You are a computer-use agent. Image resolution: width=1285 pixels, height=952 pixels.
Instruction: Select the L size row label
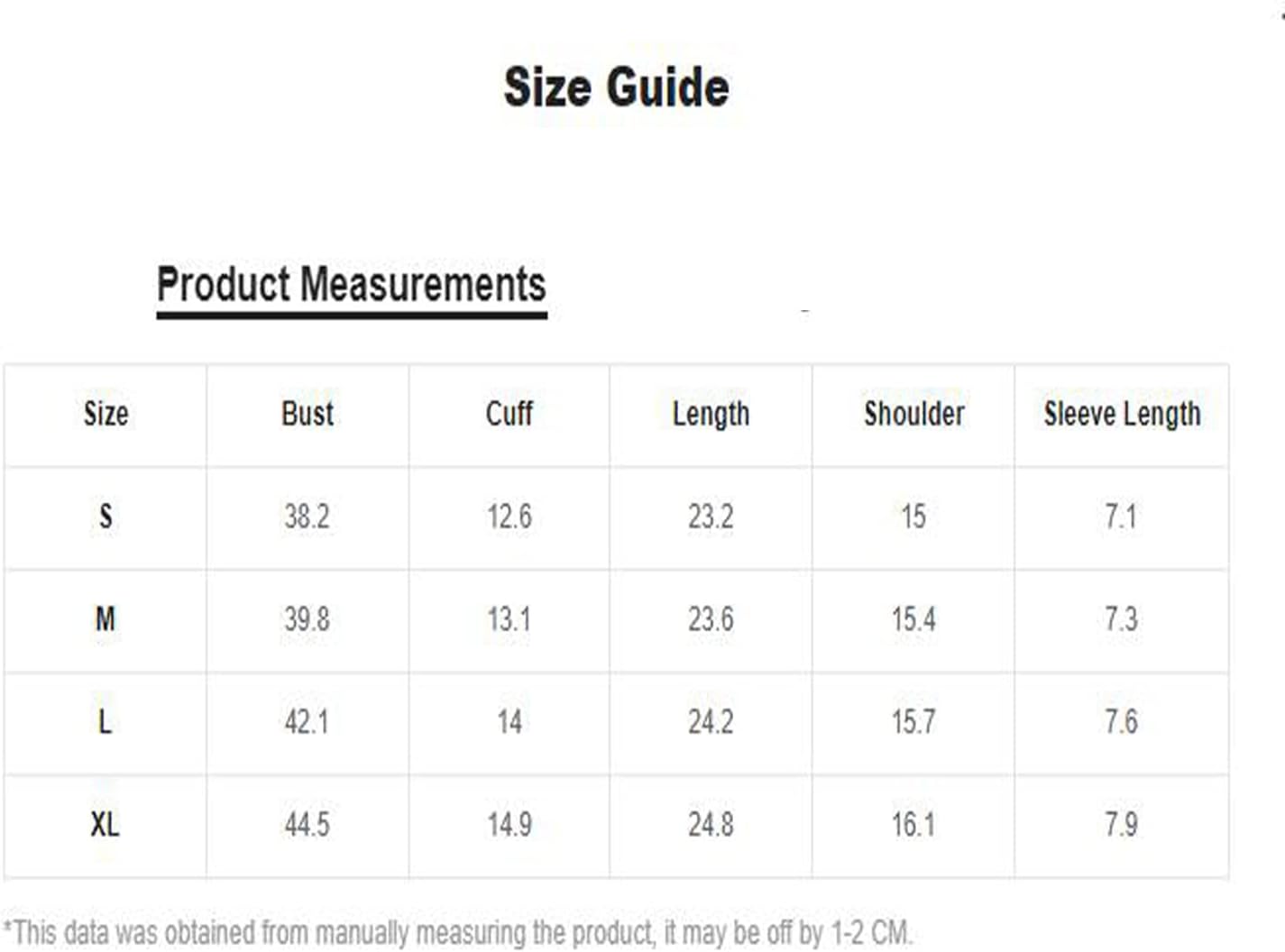(x=105, y=722)
